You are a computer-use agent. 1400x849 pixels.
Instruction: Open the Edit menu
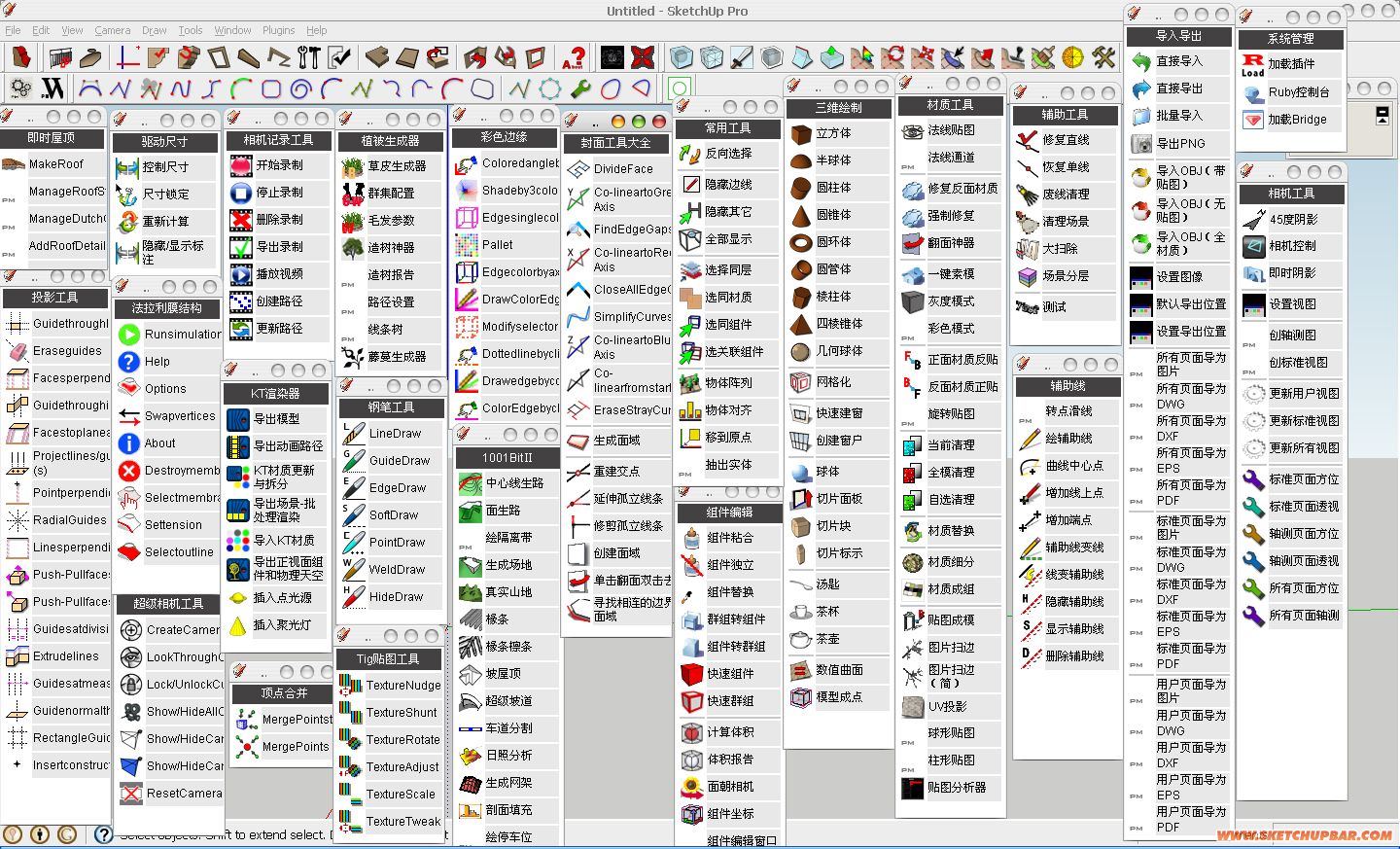(41, 30)
